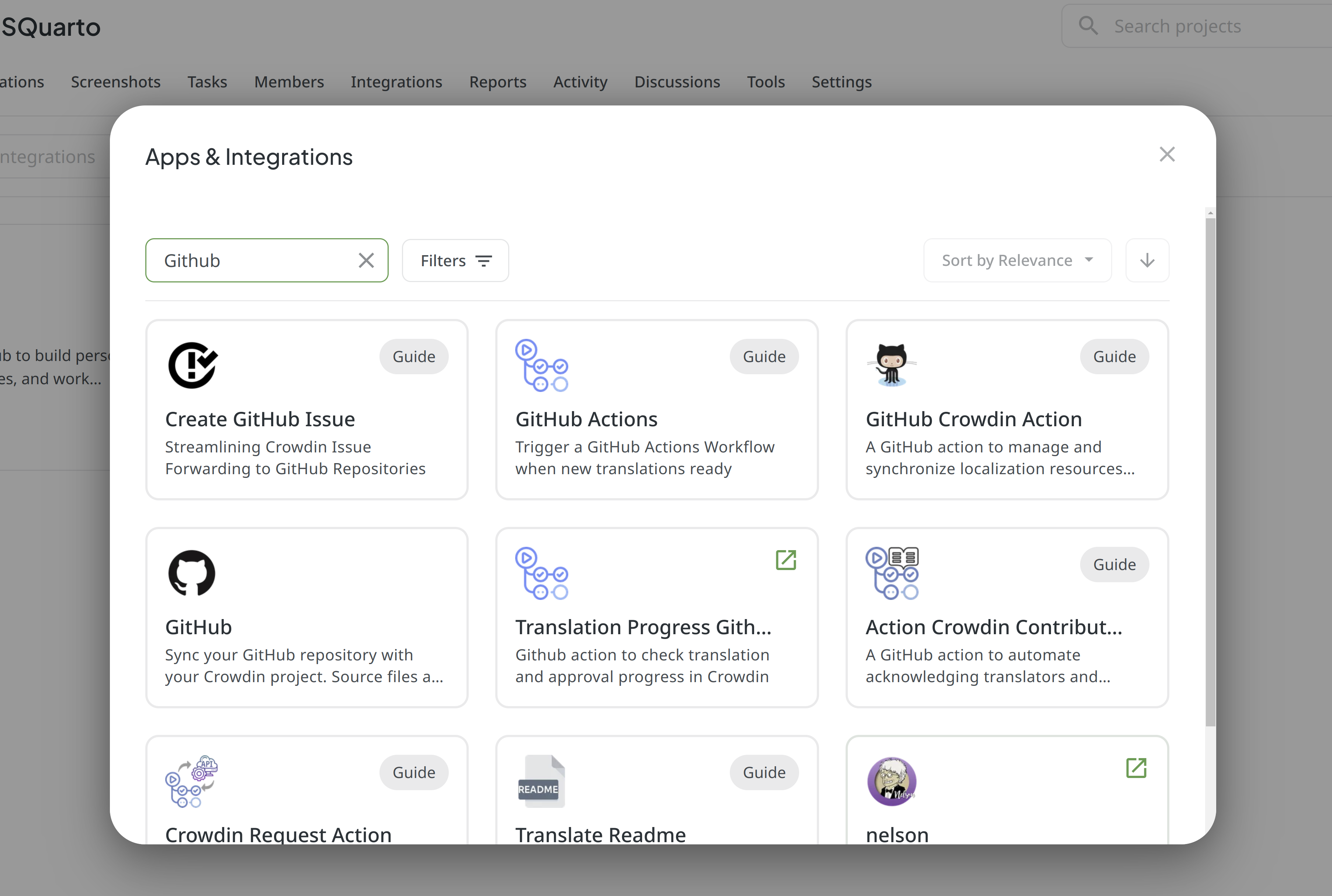Open nelson external link icon
The width and height of the screenshot is (1332, 896).
click(1136, 768)
